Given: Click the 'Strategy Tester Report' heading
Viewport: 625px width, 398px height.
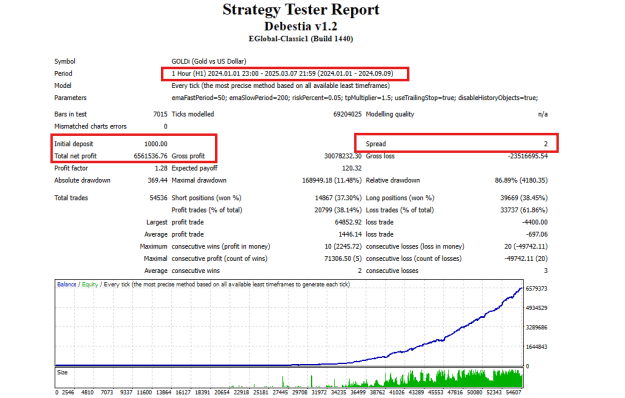Looking at the screenshot, I should (x=301, y=10).
